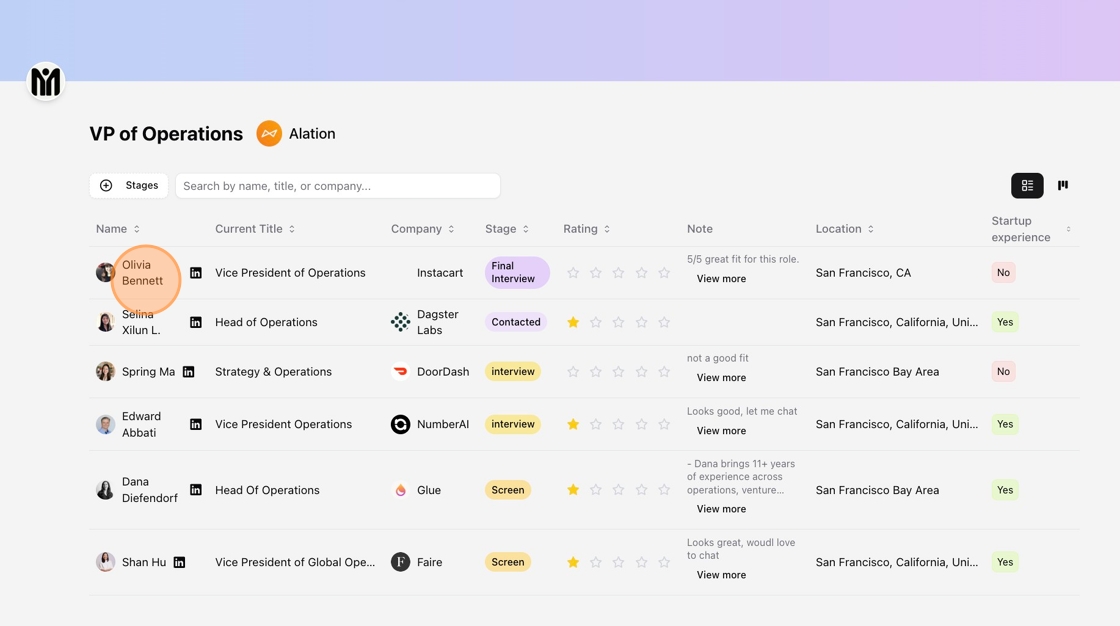The image size is (1120, 626).
Task: Click the VP of Operations page title
Action: [166, 134]
